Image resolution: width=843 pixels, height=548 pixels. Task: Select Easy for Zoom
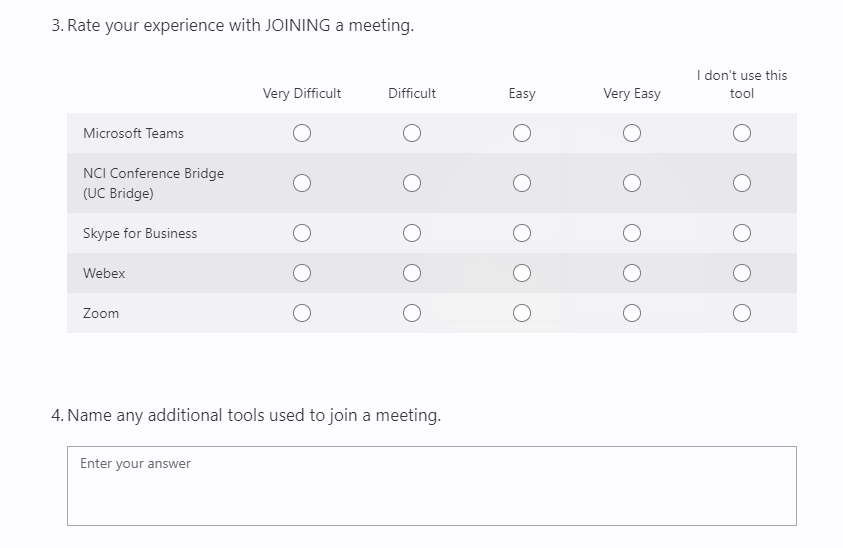click(522, 313)
